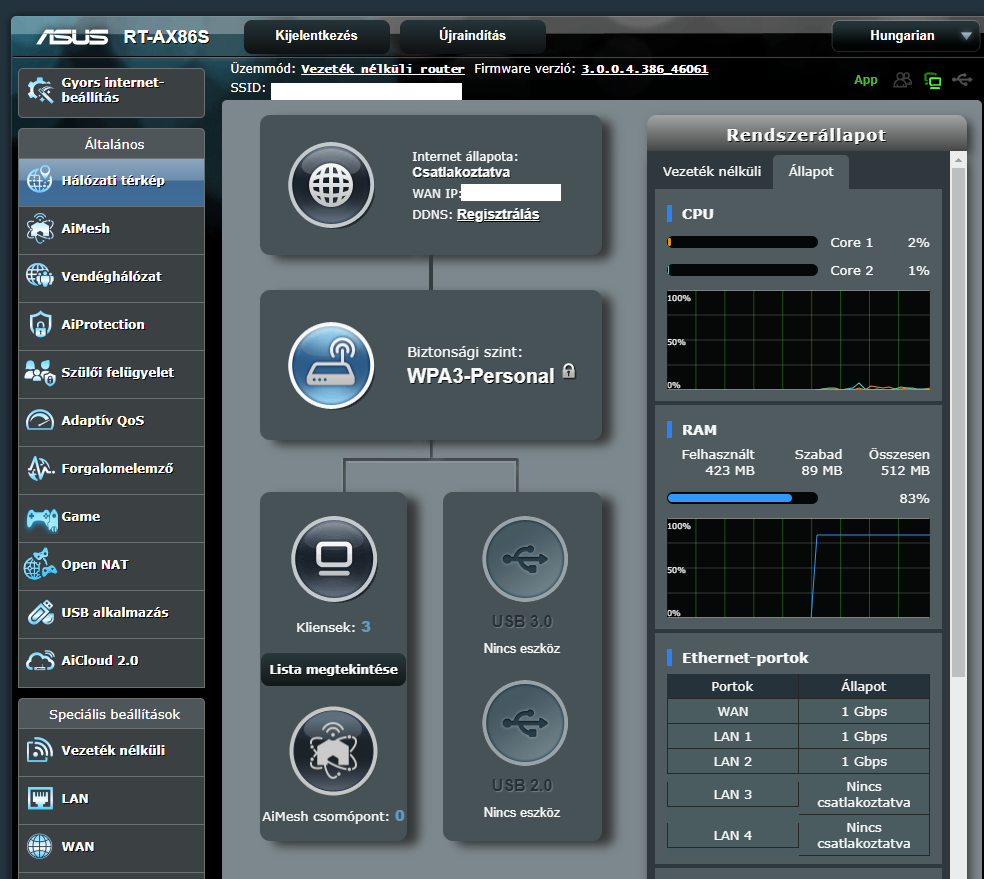Click the SSID field
Image resolution: width=984 pixels, height=879 pixels.
point(366,92)
